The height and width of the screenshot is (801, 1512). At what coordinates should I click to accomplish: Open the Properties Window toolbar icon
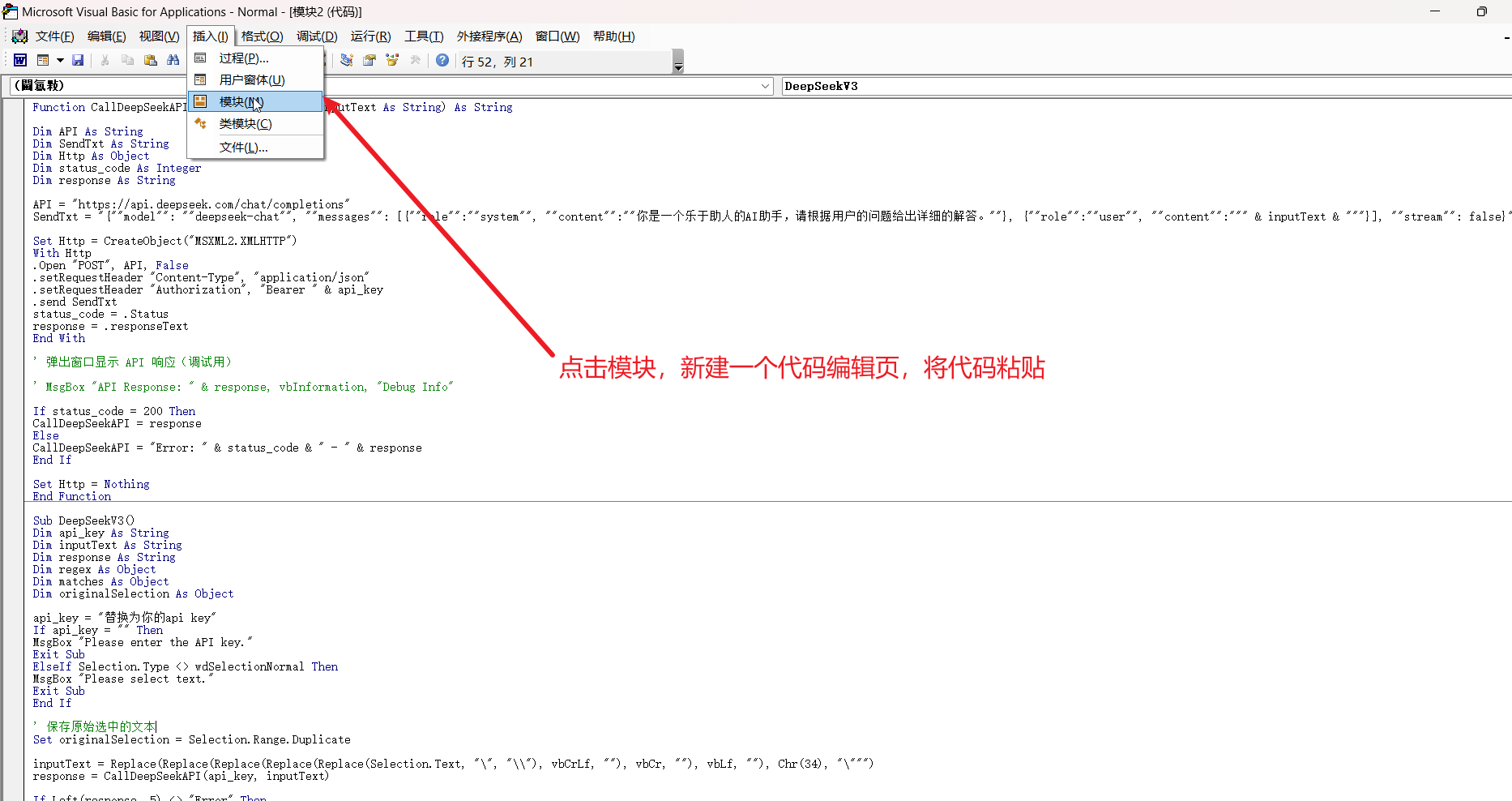coord(369,60)
